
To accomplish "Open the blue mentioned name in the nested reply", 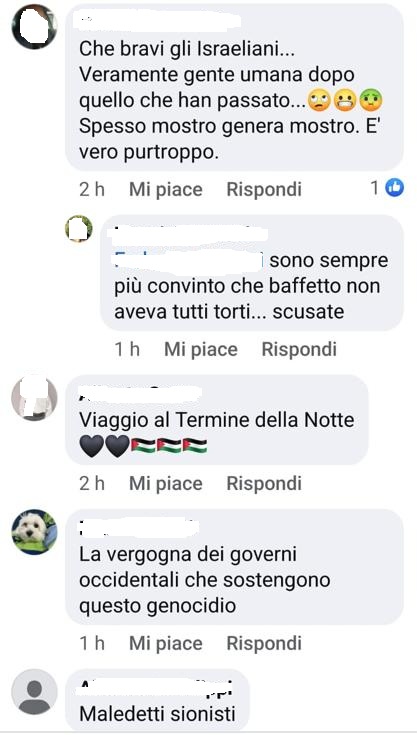I will [x=188, y=260].
